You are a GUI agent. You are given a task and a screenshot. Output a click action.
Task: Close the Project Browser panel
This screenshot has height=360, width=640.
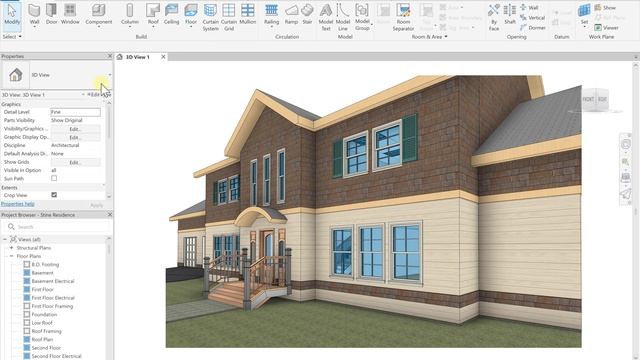(x=109, y=214)
